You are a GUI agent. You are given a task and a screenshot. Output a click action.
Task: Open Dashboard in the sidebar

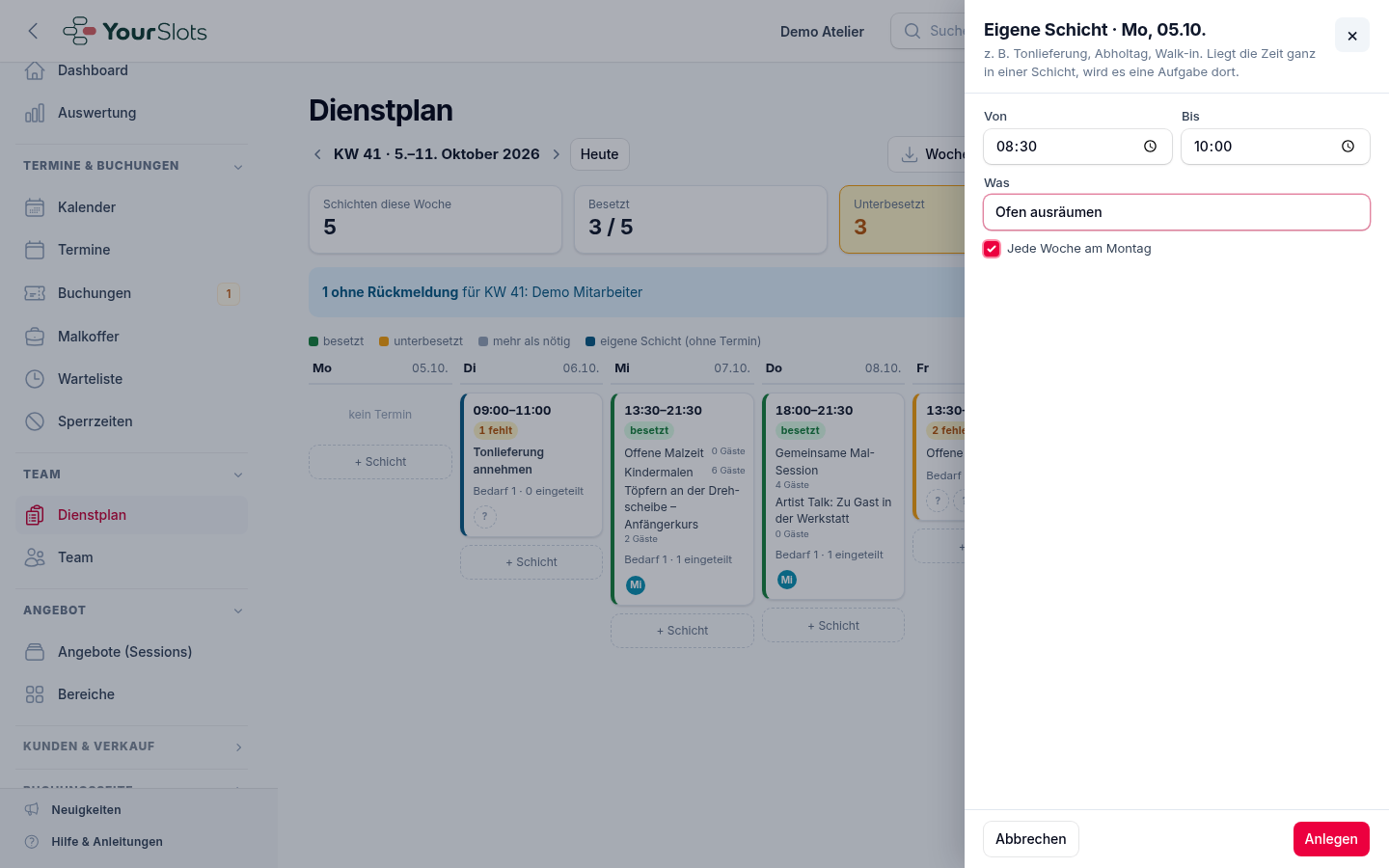131,70
